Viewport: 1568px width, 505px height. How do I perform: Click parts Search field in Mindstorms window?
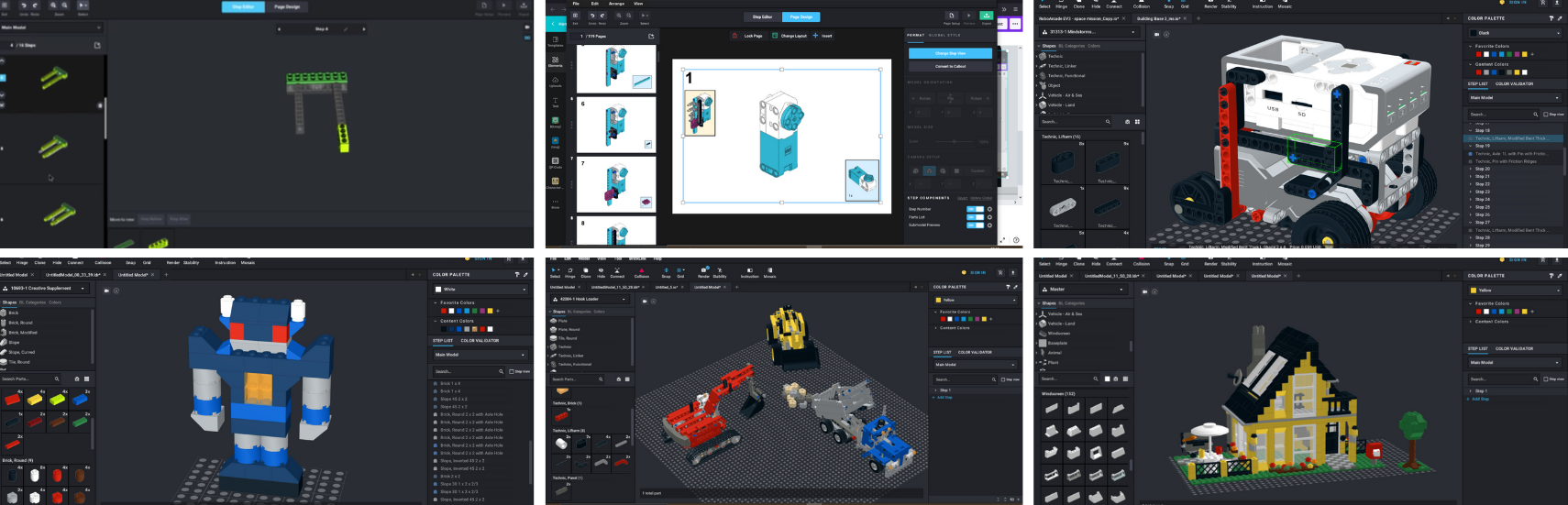click(1074, 121)
